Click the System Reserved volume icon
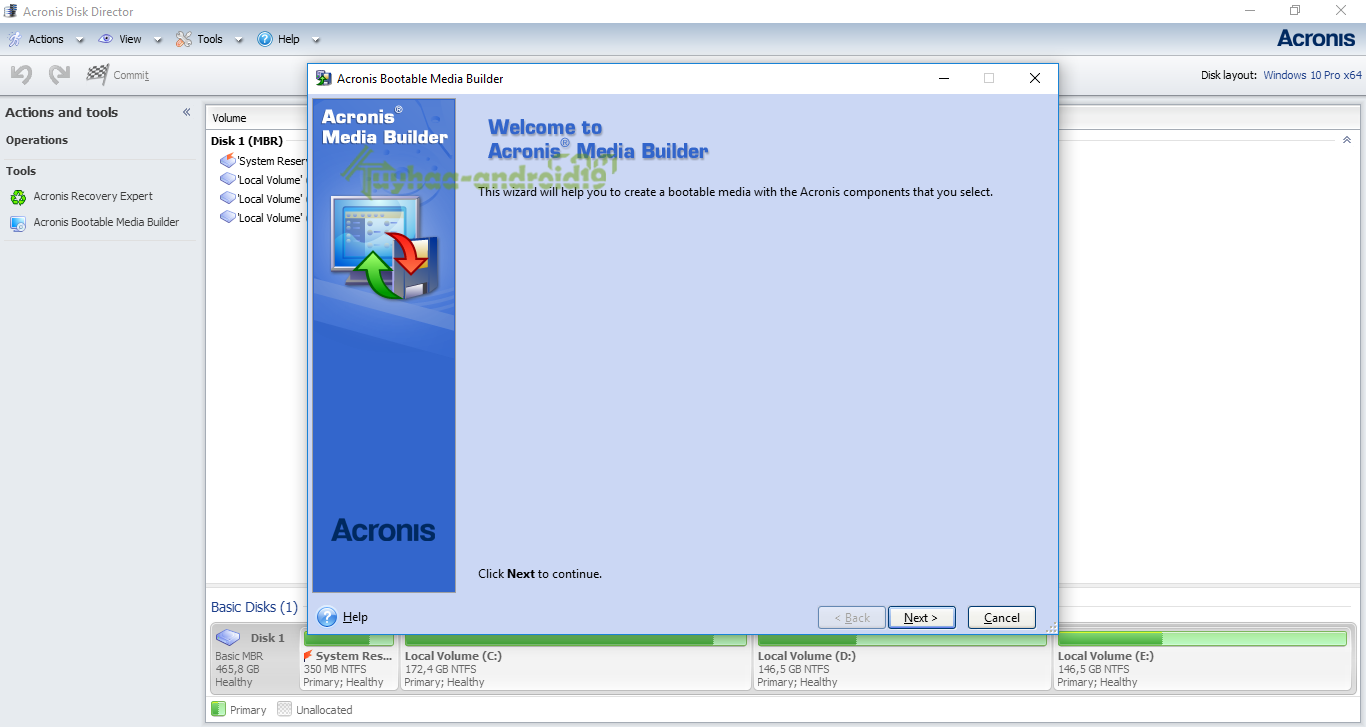The width and height of the screenshot is (1366, 727). (228, 160)
